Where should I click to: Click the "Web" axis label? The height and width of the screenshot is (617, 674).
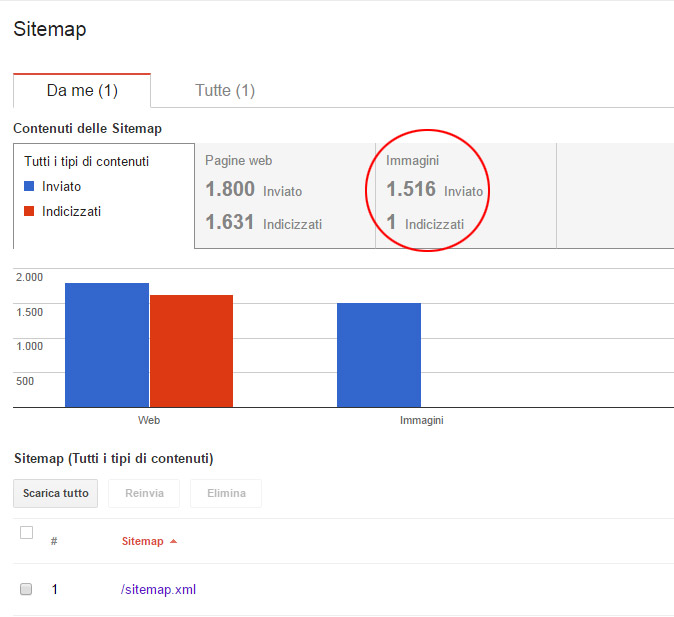149,420
